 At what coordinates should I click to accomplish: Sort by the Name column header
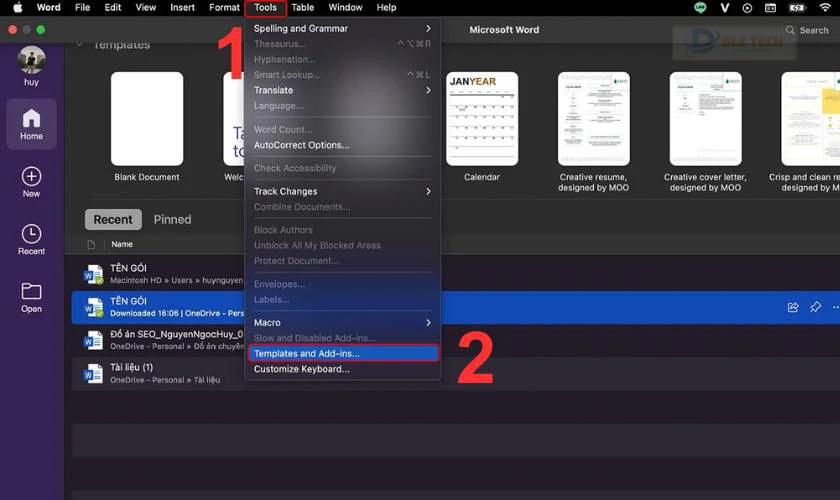[122, 244]
